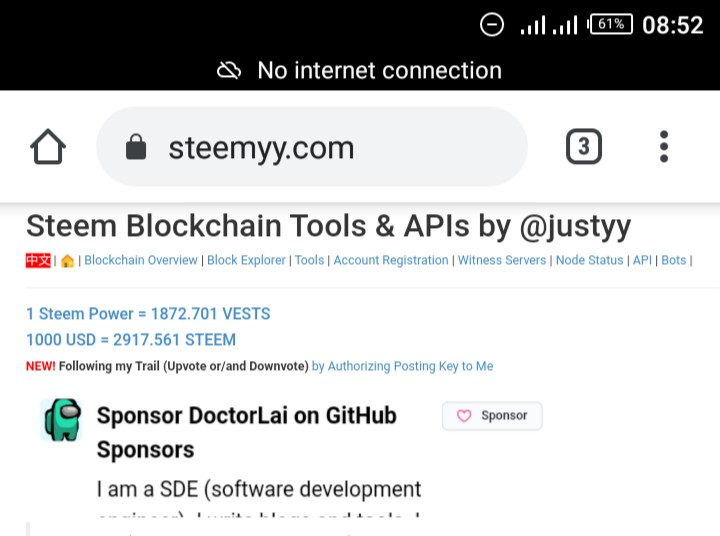Open the Blockchain Overview link
Image resolution: width=720 pixels, height=536 pixels.
pyautogui.click(x=141, y=260)
